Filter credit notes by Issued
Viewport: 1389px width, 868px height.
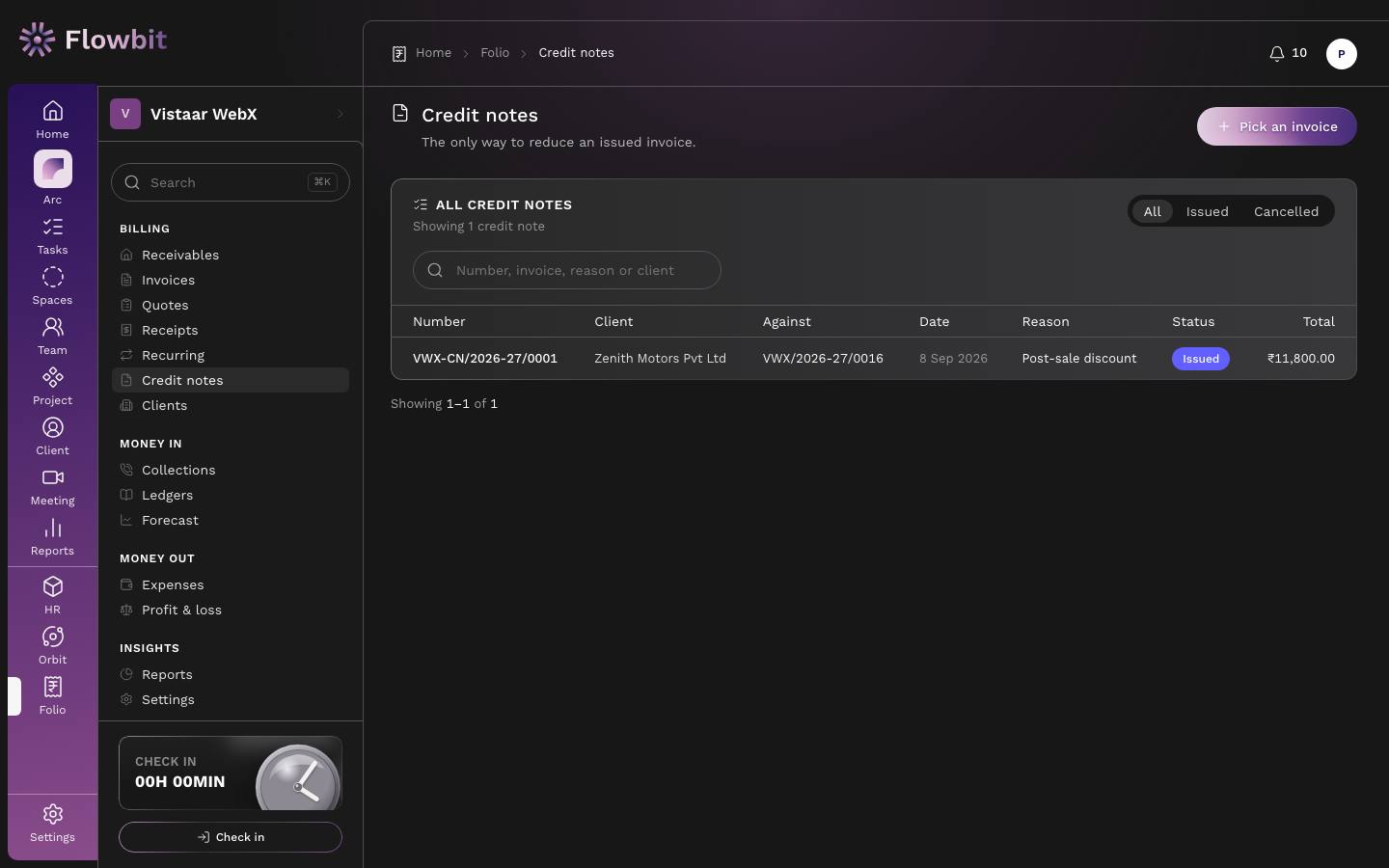coord(1207,212)
